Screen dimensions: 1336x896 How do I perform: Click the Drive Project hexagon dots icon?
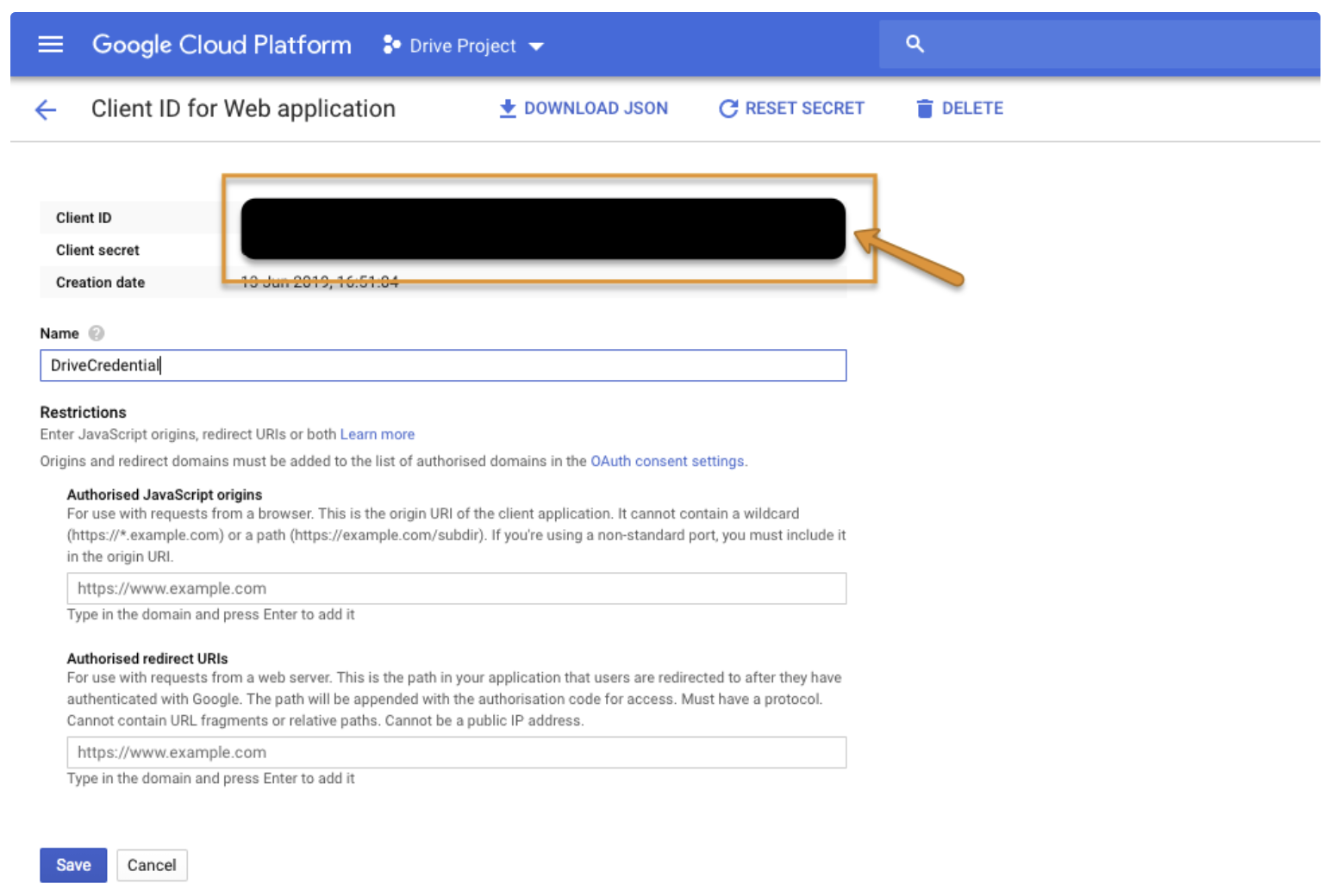tap(391, 45)
